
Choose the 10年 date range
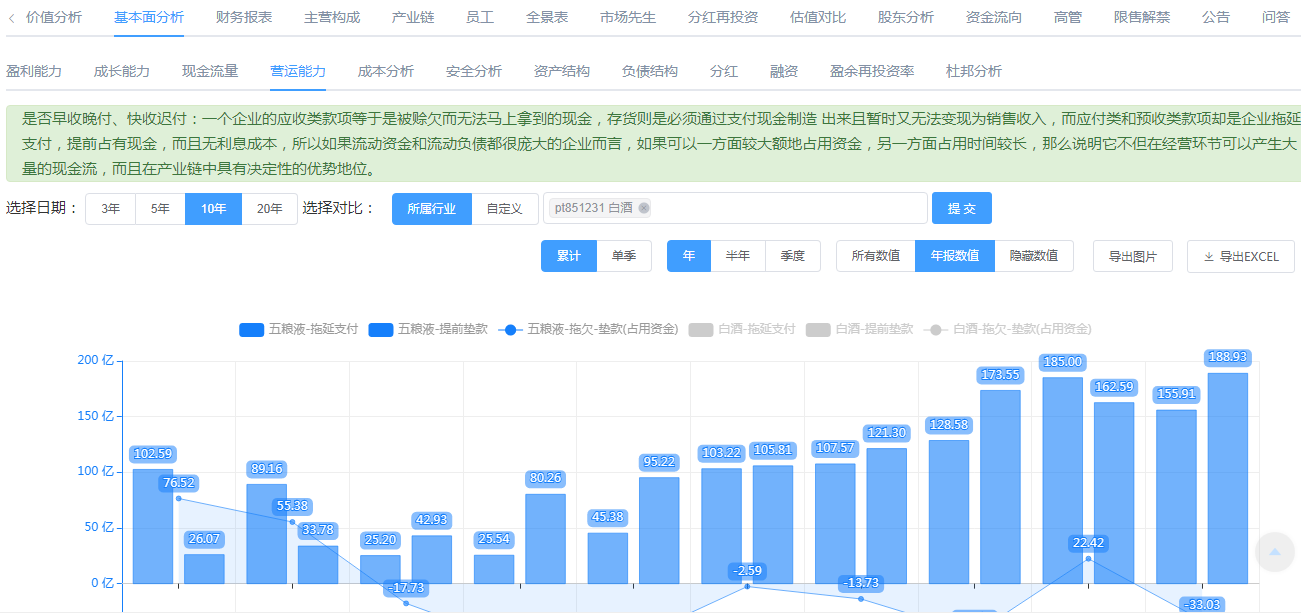click(214, 209)
